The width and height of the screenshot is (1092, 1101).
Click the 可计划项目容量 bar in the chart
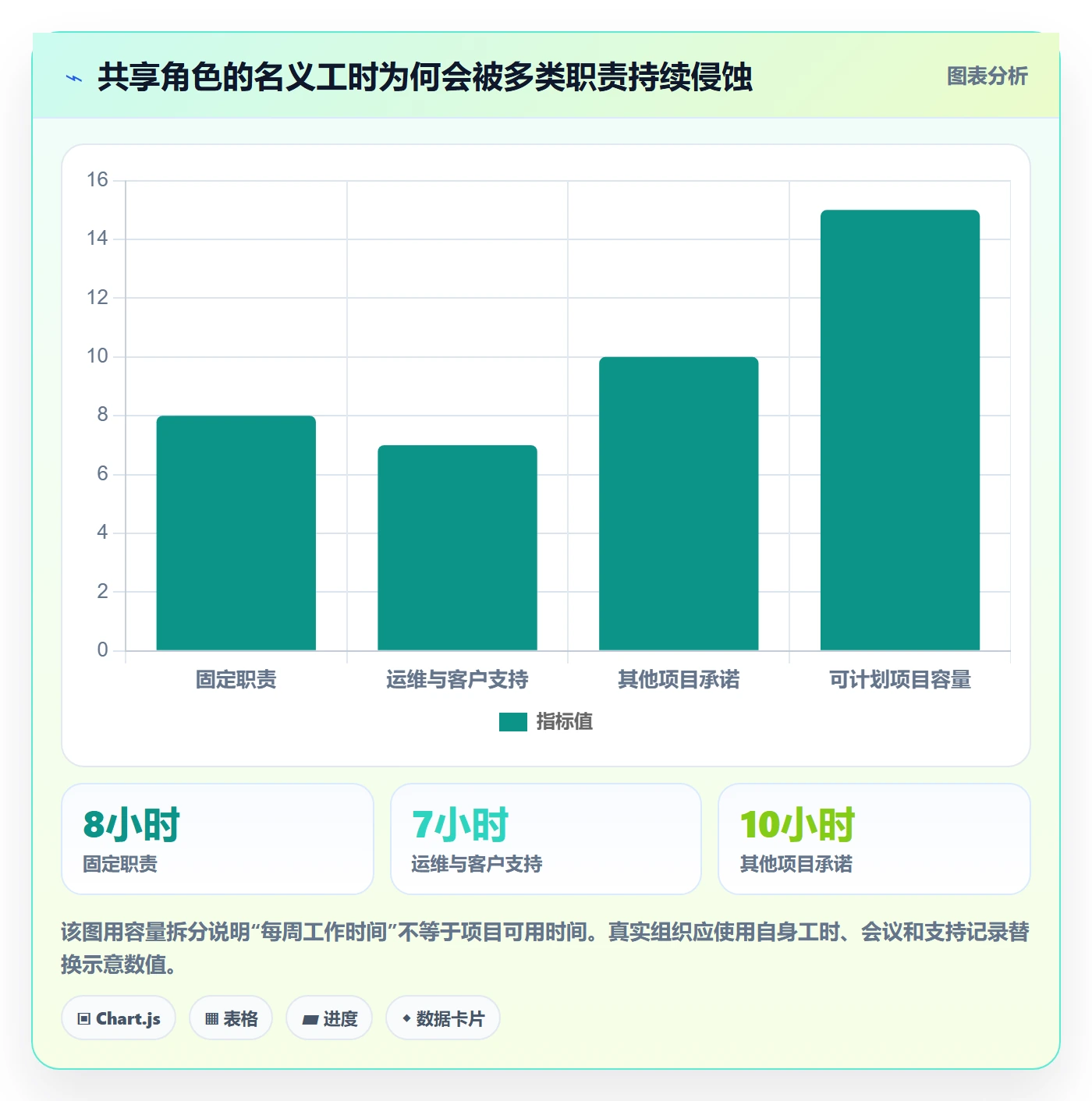900,430
